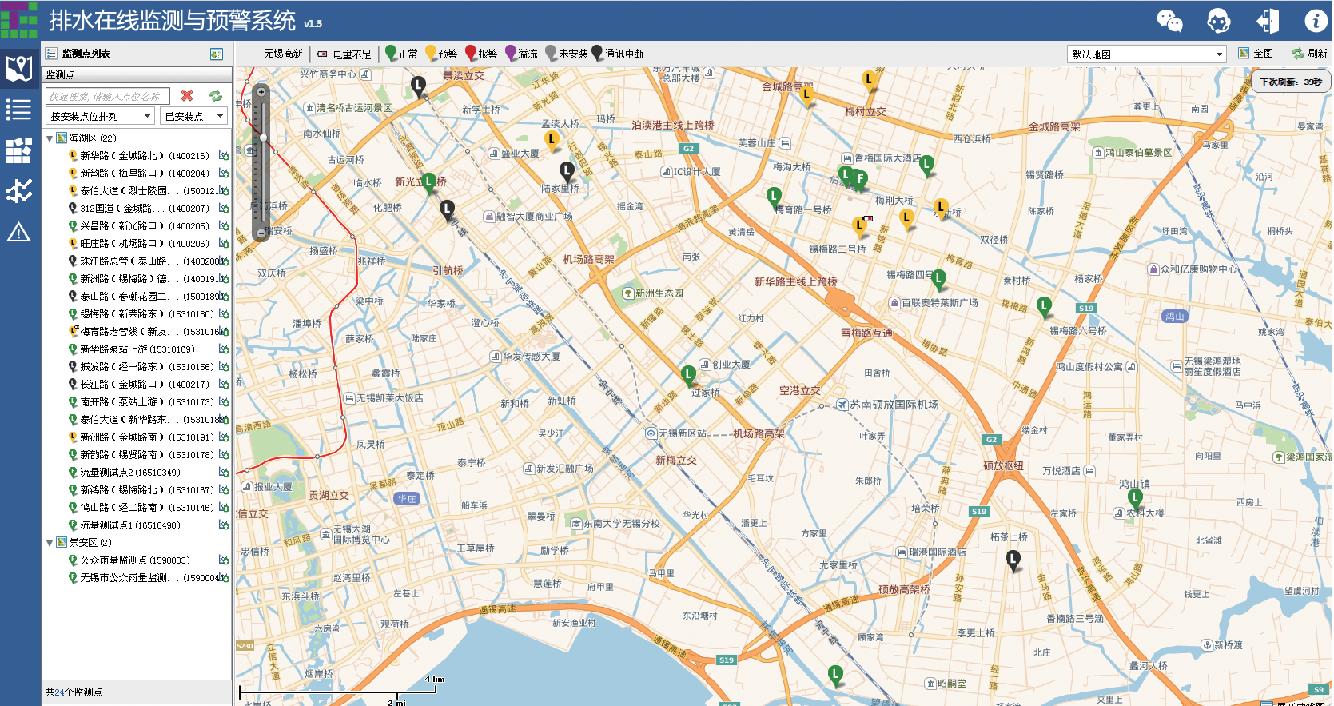Image resolution: width=1334 pixels, height=706 pixels.
Task: Toggle the 电量不足 battery filter
Action: (x=344, y=54)
